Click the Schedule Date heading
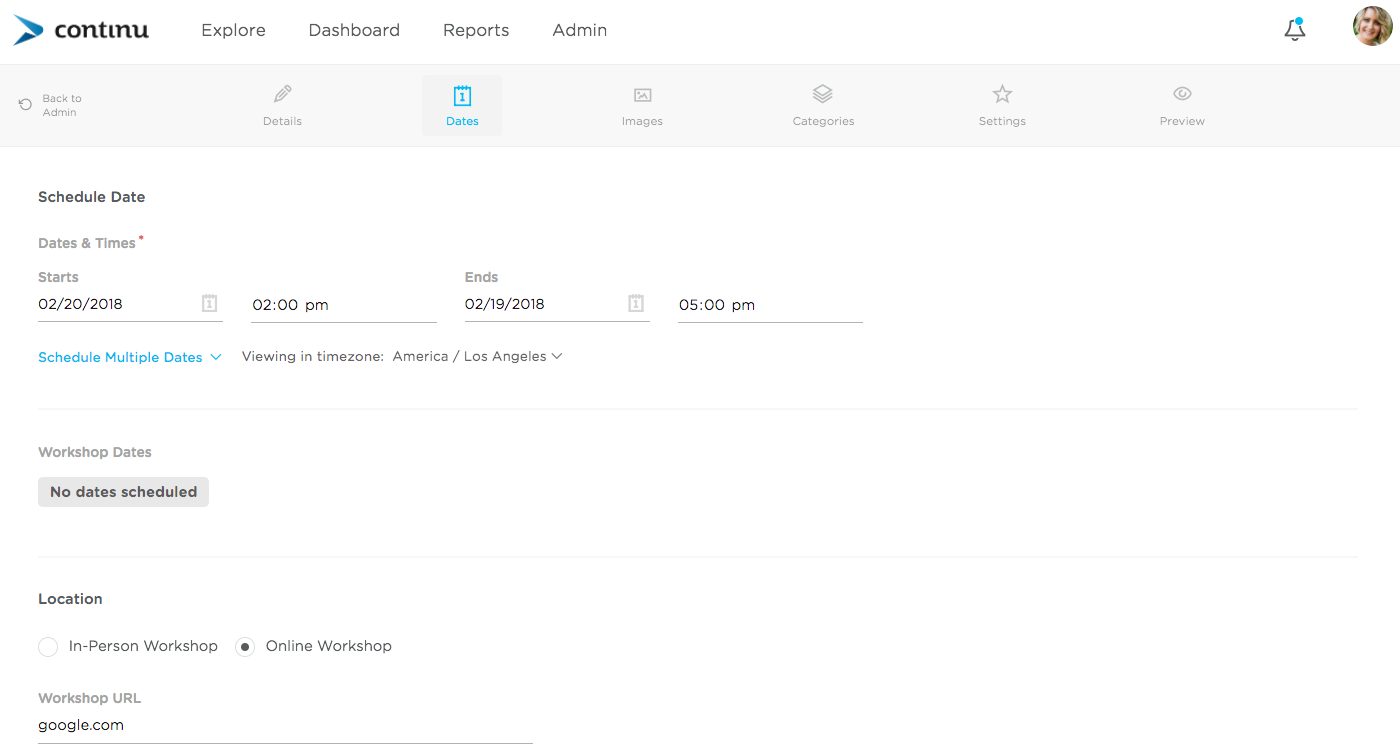Screen dimensions: 1400x750 [92, 197]
